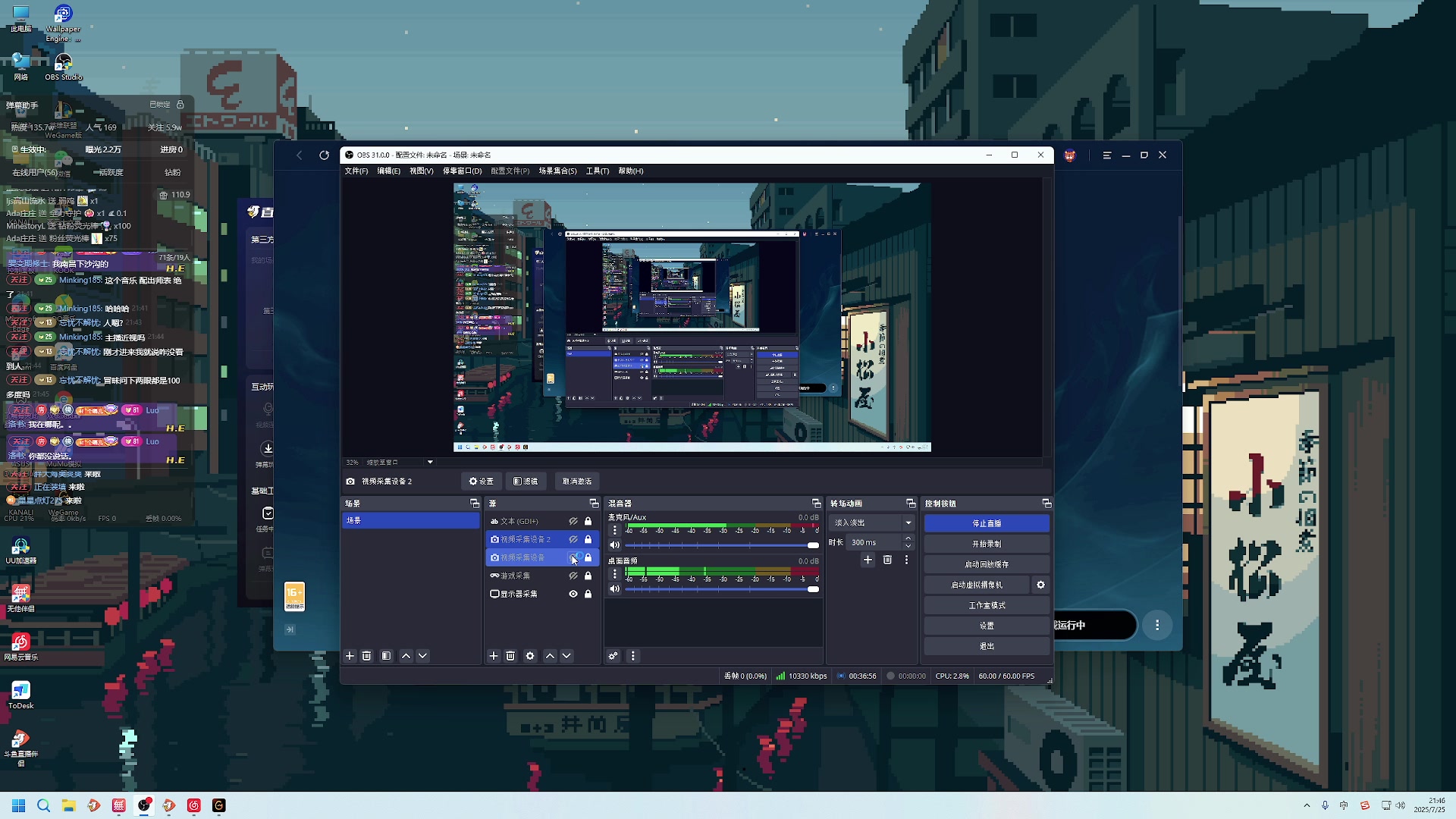The width and height of the screenshot is (1456, 819).
Task: Open the 场景集合(S) menu in OBS
Action: (557, 171)
